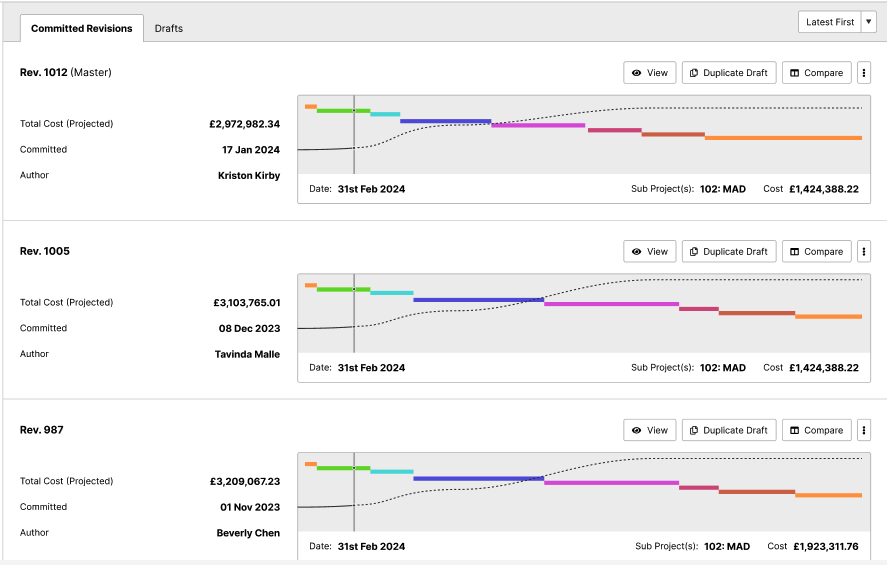This screenshot has width=887, height=565.
Task: Select the magenta bar in Rev. 987 timeline
Action: [610, 483]
